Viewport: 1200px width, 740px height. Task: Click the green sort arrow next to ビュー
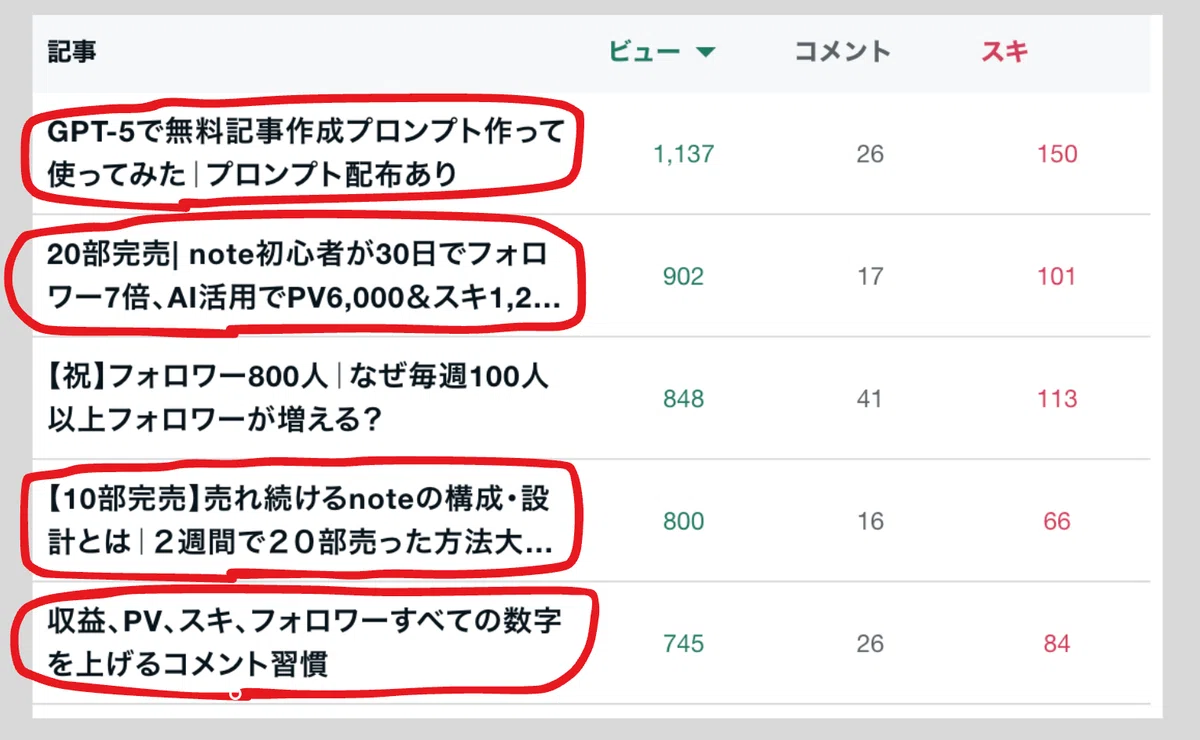[x=706, y=53]
